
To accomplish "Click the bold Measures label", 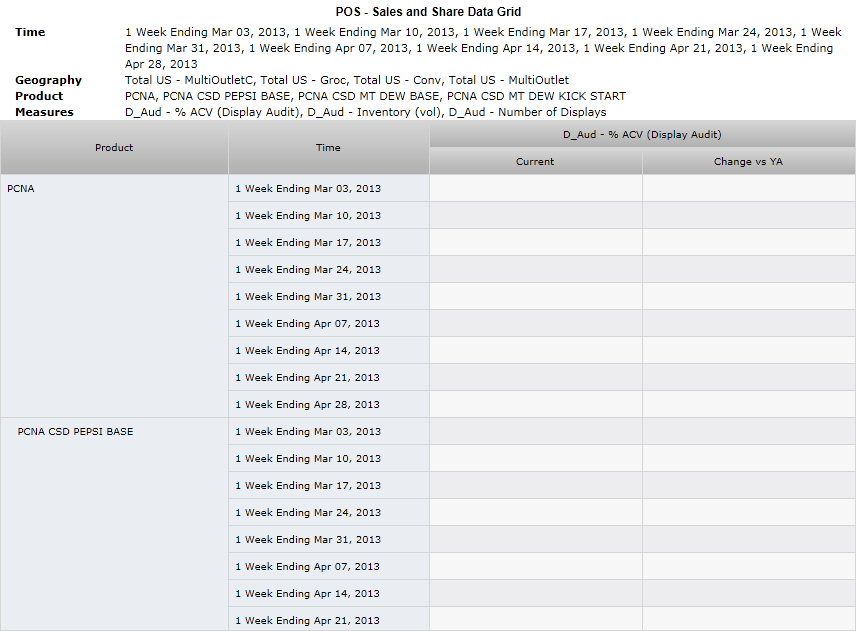I will [44, 112].
